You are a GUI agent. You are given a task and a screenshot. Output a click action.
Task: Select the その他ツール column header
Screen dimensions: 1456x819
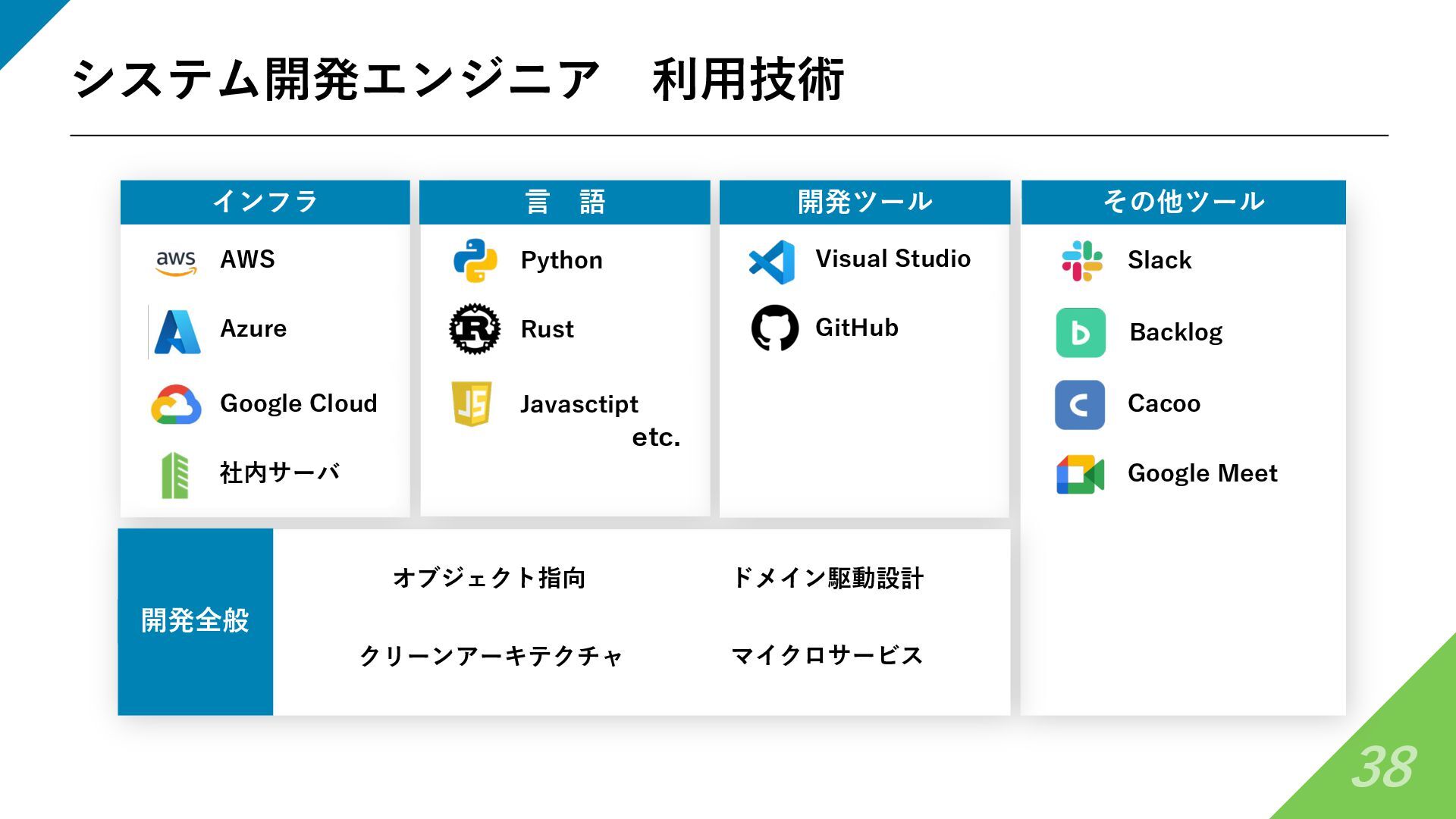click(x=1183, y=202)
